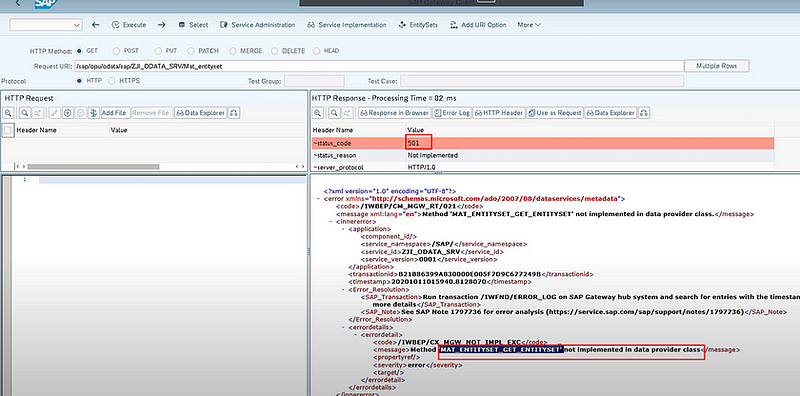
Task: Choose the HTTPS protocol option
Action: (x=112, y=81)
